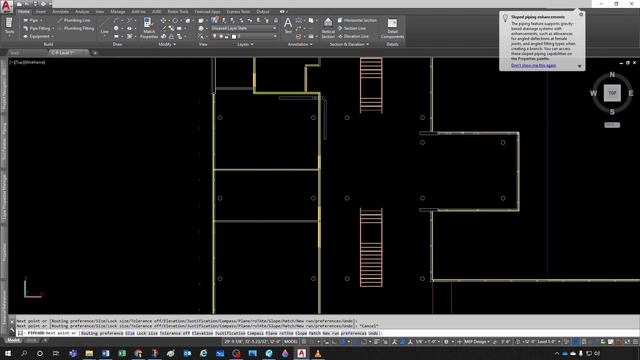Choose the Plumbing Line tool
Image resolution: width=640 pixels, height=360 pixels.
pyautogui.click(x=74, y=20)
